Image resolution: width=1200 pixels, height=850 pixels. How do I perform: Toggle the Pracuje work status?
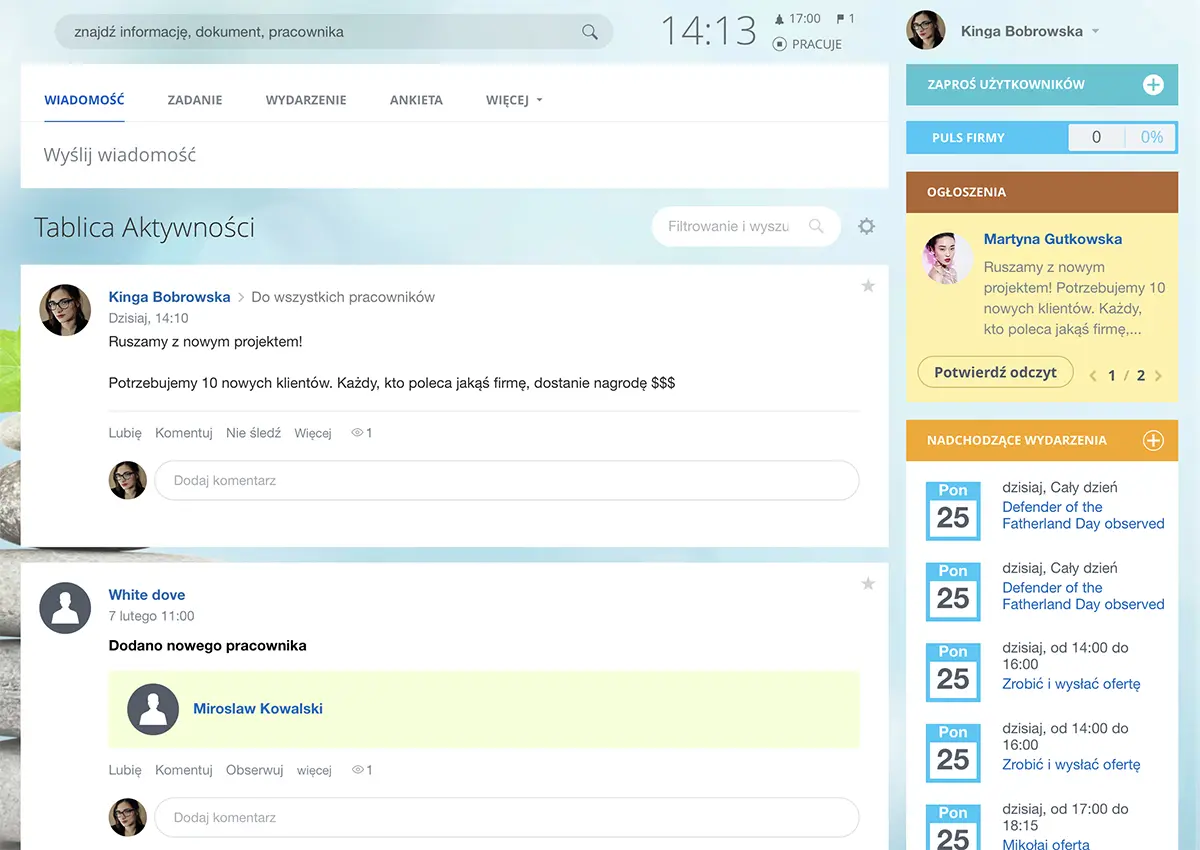point(808,44)
